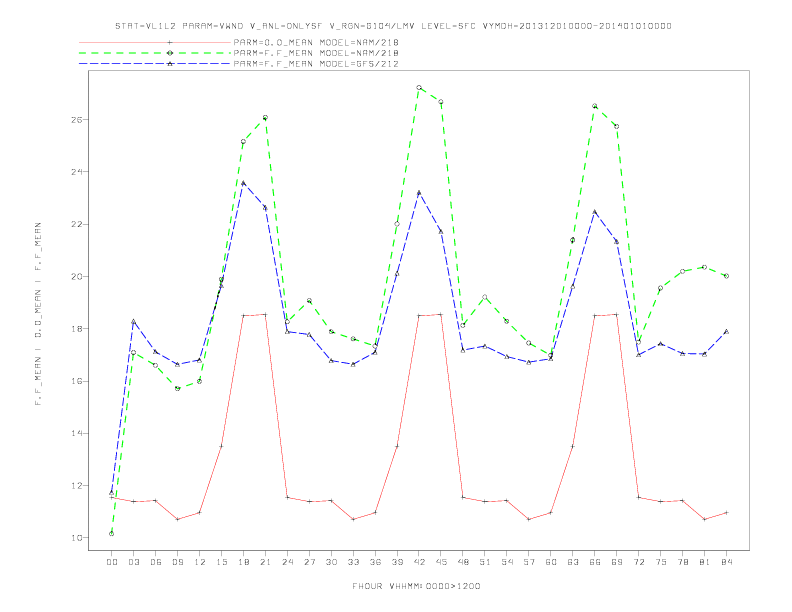Click y-axis tick label 20

[77, 277]
